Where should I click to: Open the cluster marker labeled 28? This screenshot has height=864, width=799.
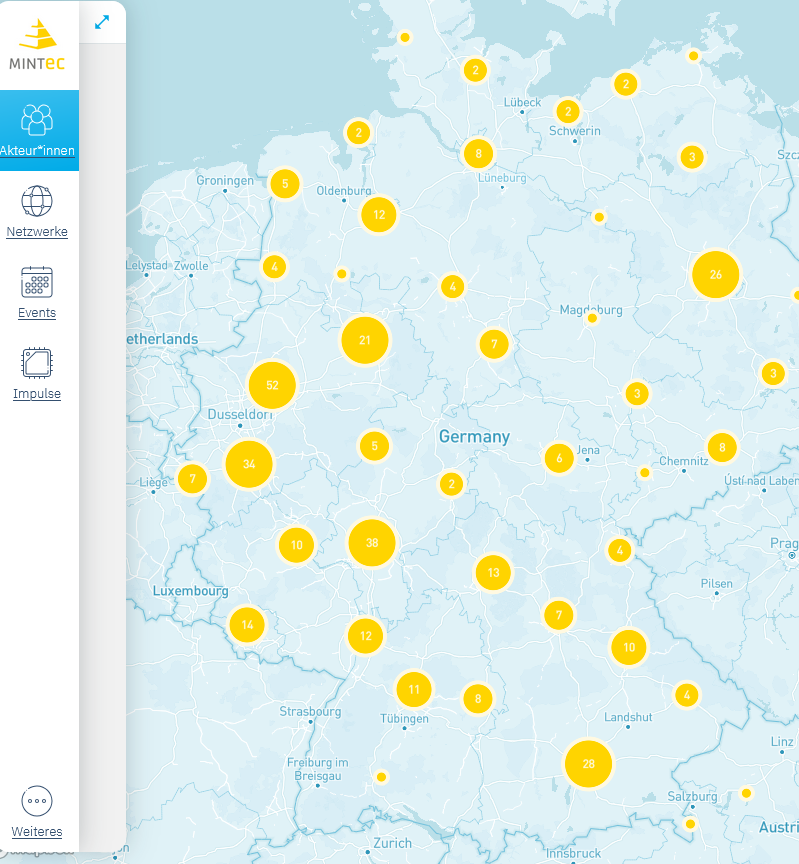point(588,764)
